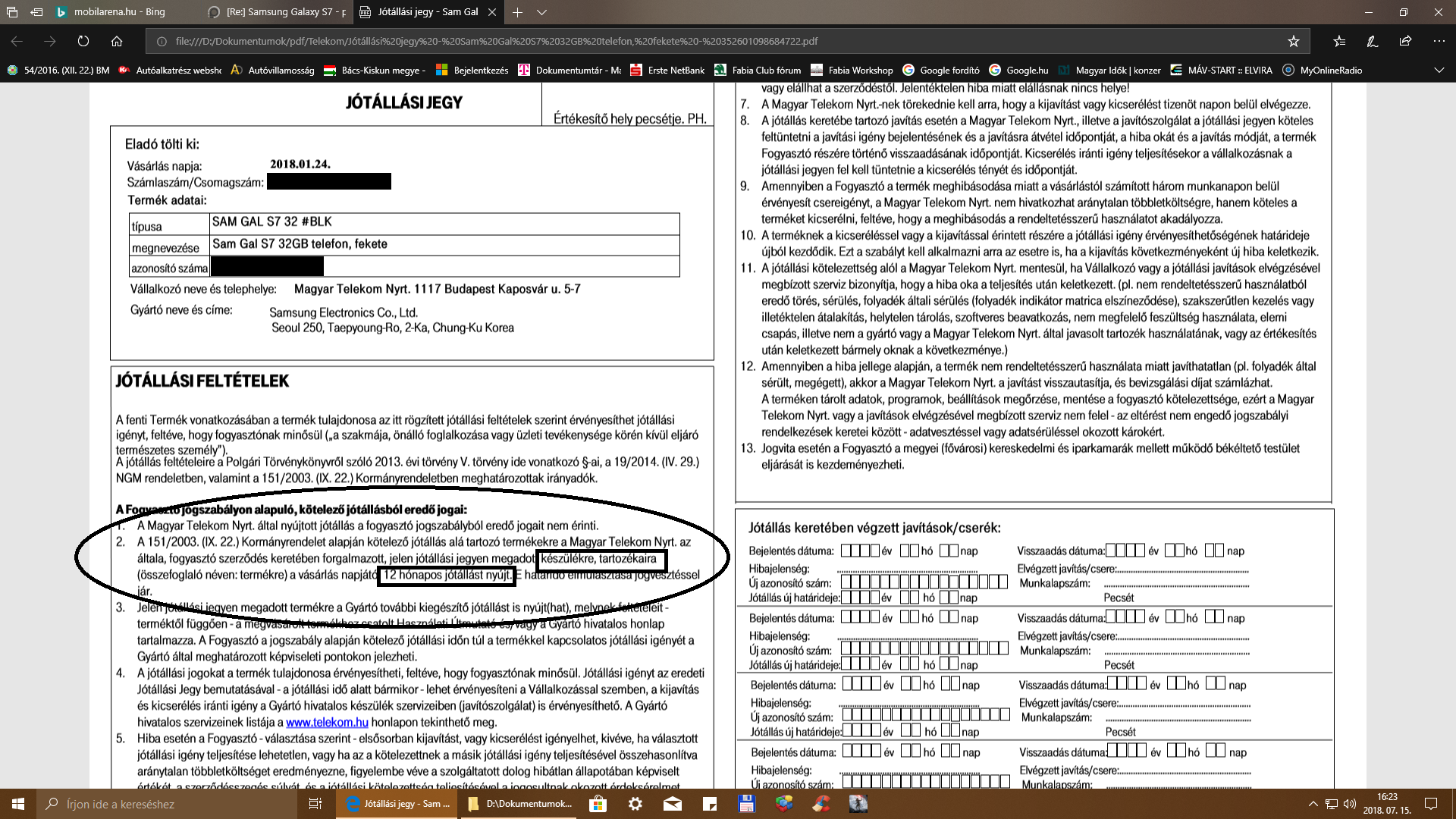The height and width of the screenshot is (819, 1456).
Task: Follow the www.telekom.hu link in the PDF
Action: click(x=327, y=723)
